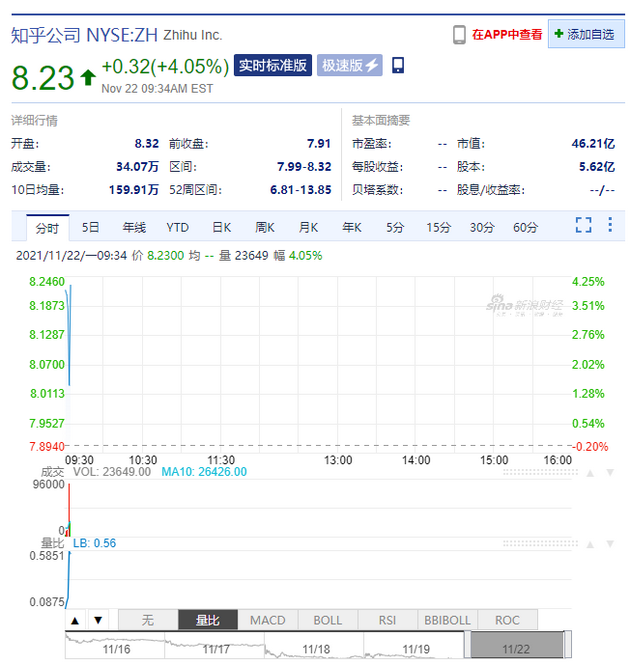Switch to 周K candlestick tab
The height and width of the screenshot is (665, 630).
[x=265, y=228]
